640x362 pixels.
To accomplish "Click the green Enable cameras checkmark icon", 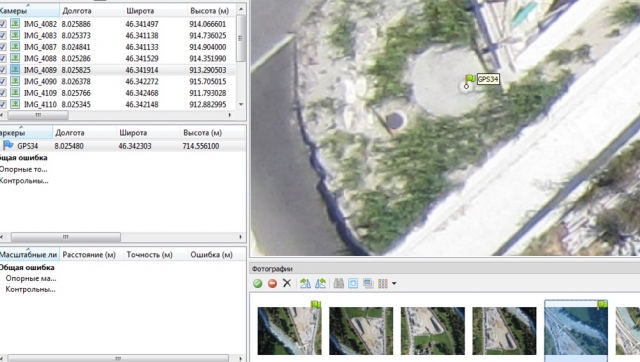I will point(258,283).
